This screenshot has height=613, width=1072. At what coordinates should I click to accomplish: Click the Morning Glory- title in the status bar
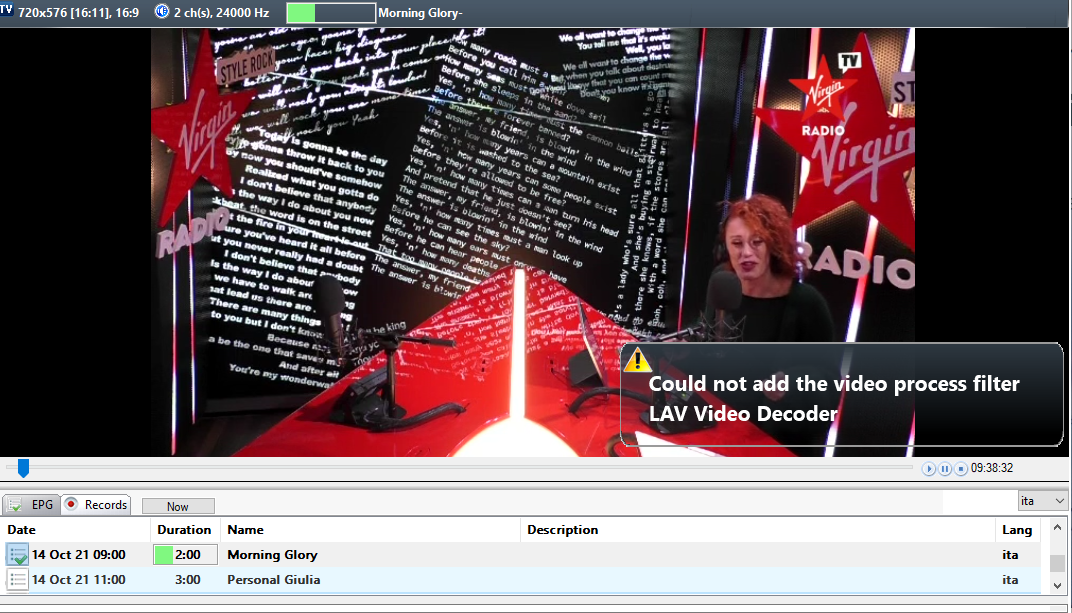420,13
